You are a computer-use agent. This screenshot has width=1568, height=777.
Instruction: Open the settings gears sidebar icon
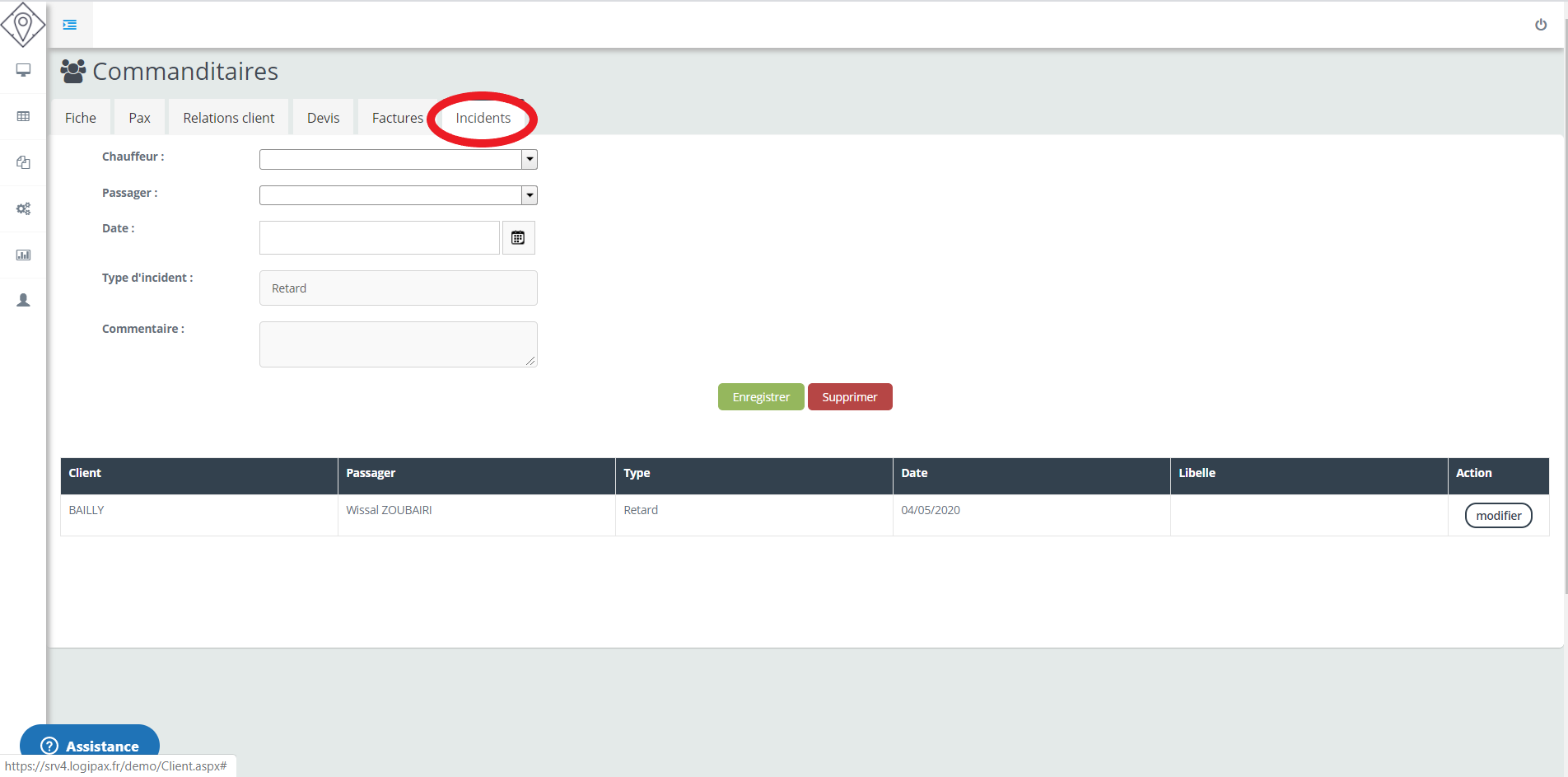tap(23, 208)
